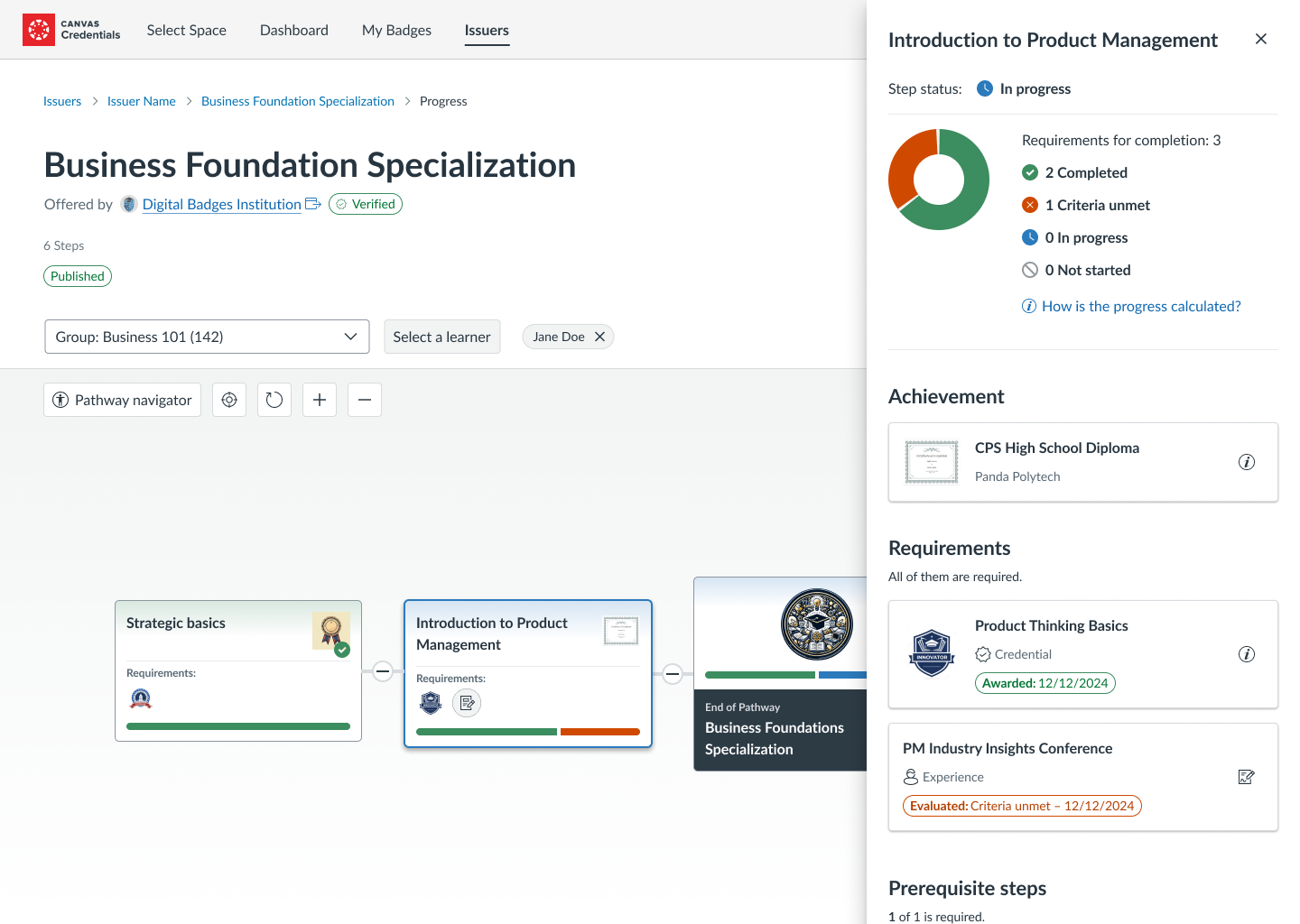Click the Not started circle icon
The image size is (1300, 924).
coord(1030,270)
